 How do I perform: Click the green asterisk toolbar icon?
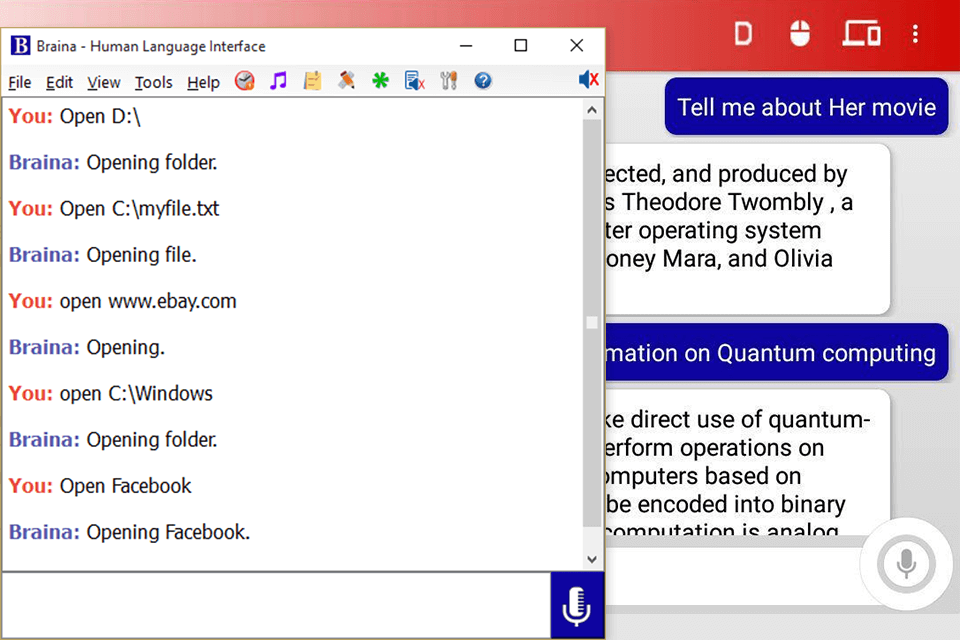380,81
